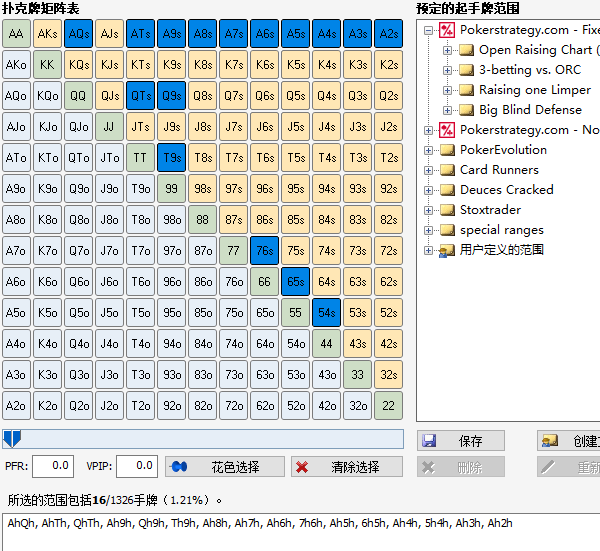Deselect the 76s hand cell
This screenshot has width=600, height=551.
pyautogui.click(x=264, y=251)
